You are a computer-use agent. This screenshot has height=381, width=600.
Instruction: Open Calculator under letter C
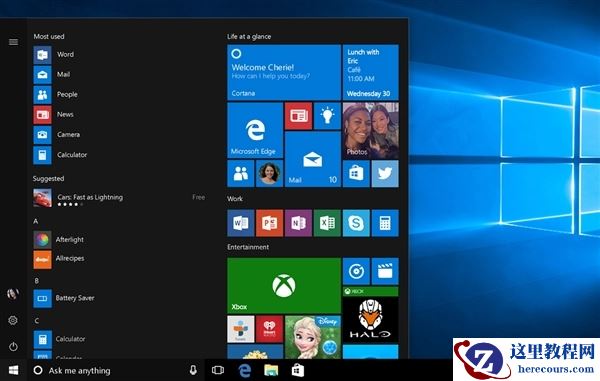59,339
